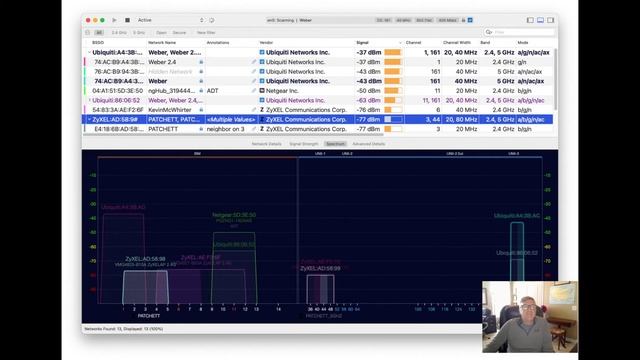The image size is (640, 360).
Task: Select the 2.4 GHz band filter
Action: tap(119, 33)
